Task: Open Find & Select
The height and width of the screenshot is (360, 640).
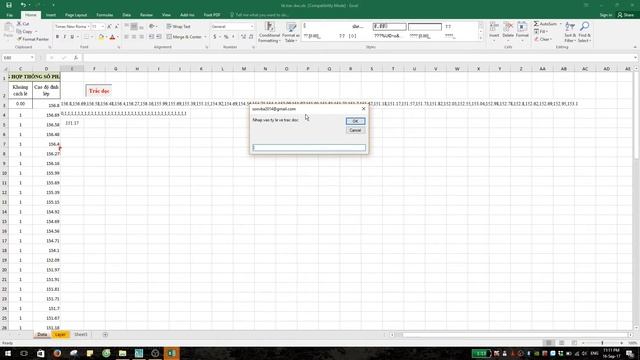Action: tap(584, 32)
